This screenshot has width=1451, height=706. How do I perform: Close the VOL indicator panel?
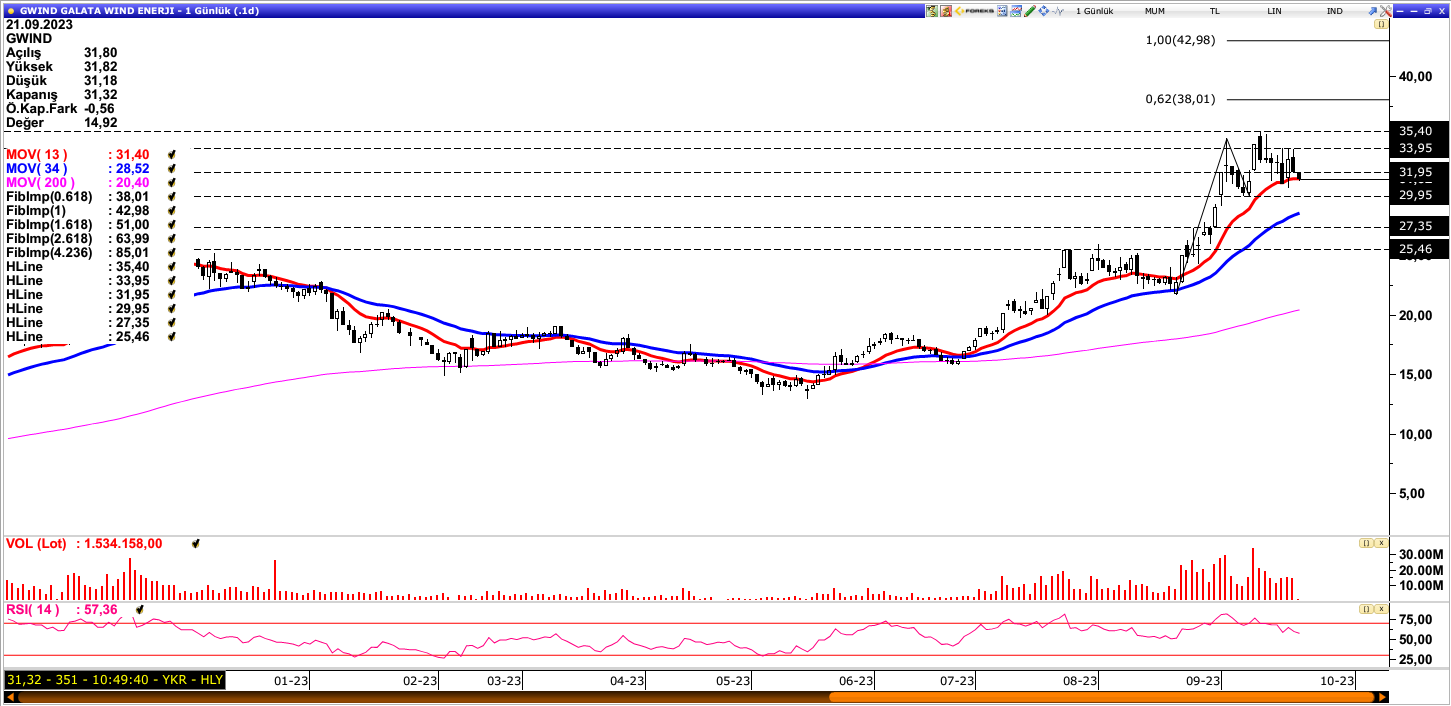point(1380,543)
